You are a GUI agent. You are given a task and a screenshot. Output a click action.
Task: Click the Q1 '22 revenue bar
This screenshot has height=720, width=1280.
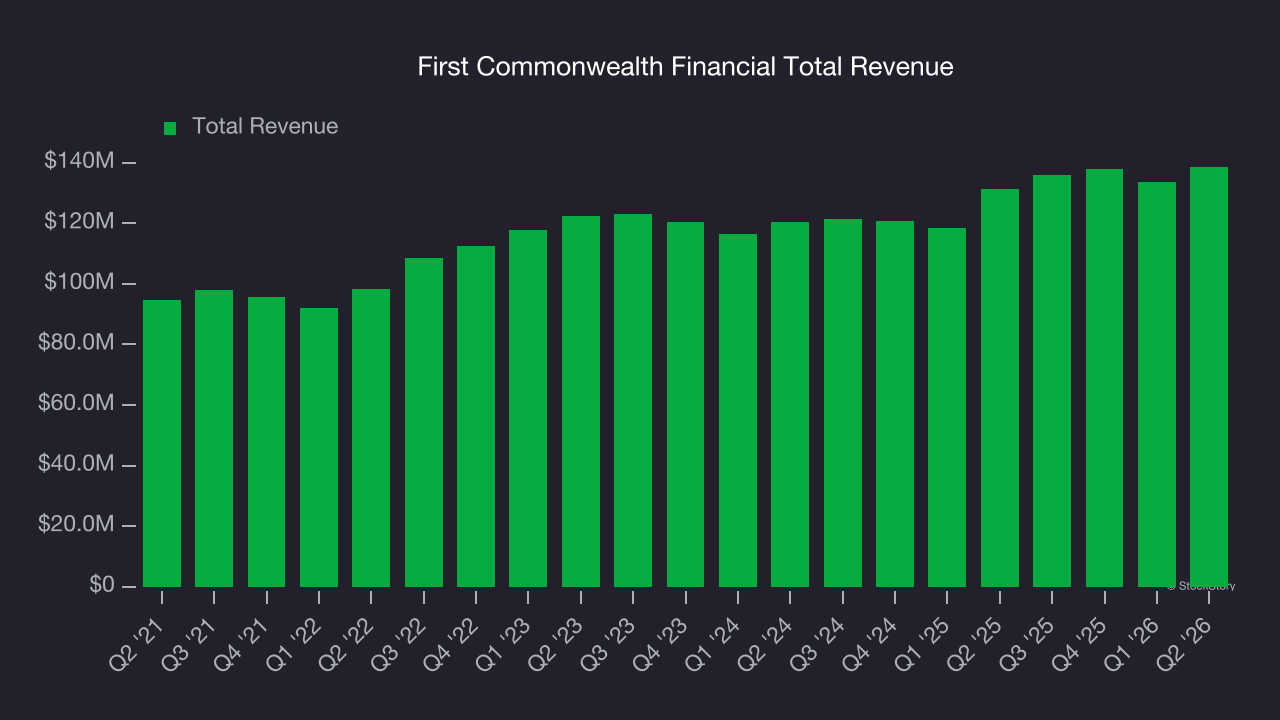[319, 447]
